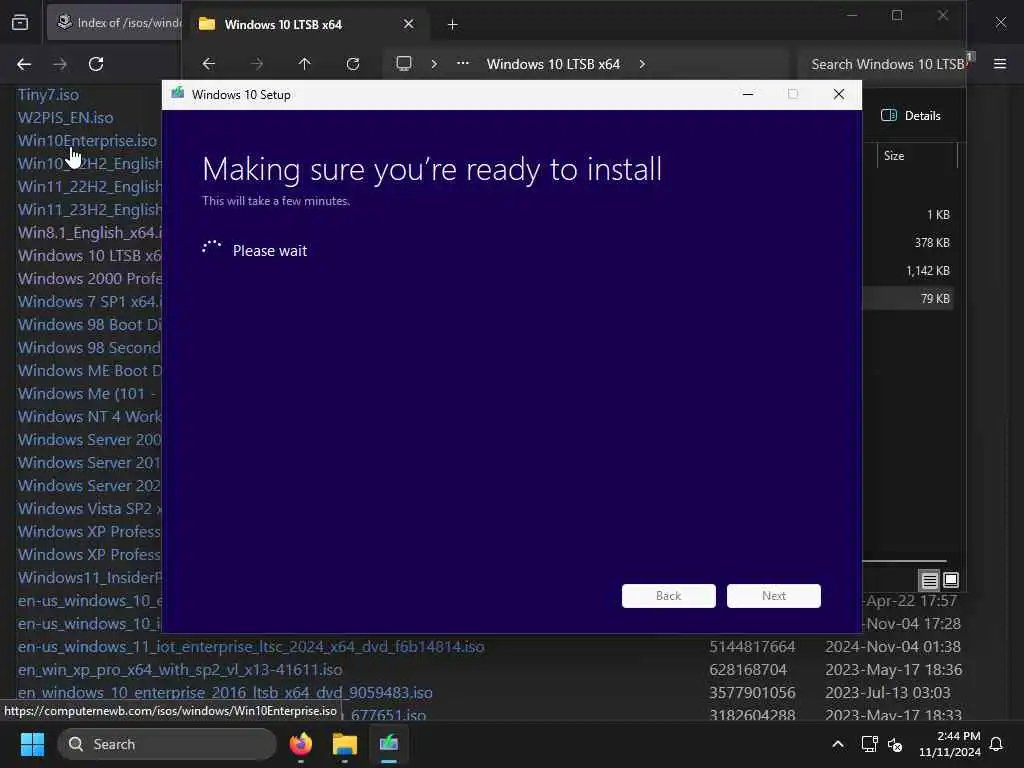Select the file row sized 79 KB
Screen dimensions: 1024x768
908,298
